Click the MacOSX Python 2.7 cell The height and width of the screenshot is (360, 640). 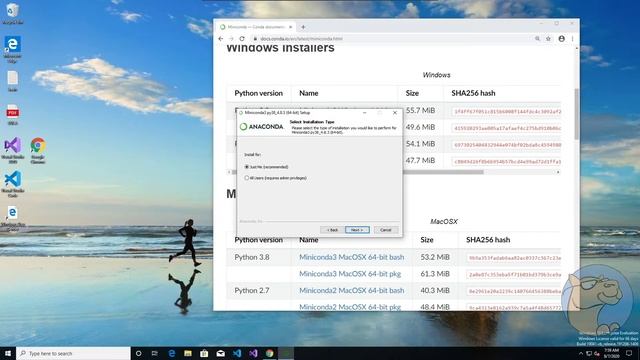252,291
